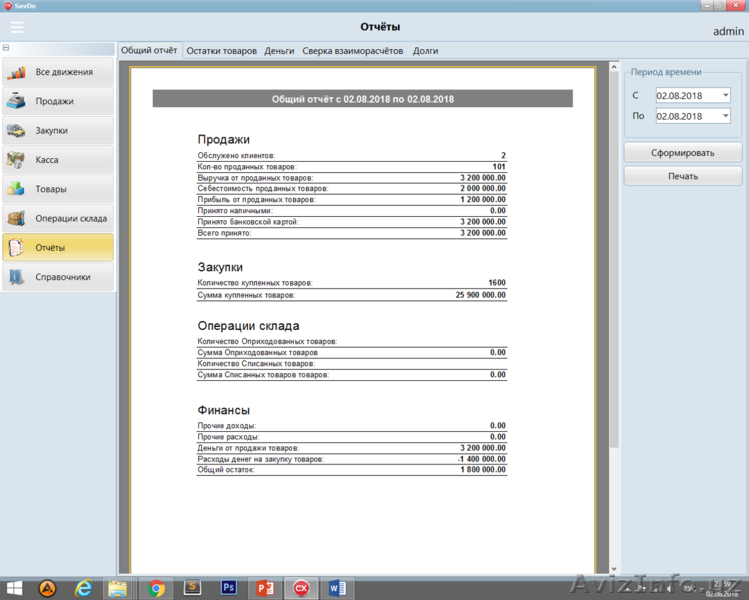Expand the end date 'По' dropdown
Viewport: 749px width, 600px height.
pos(725,116)
